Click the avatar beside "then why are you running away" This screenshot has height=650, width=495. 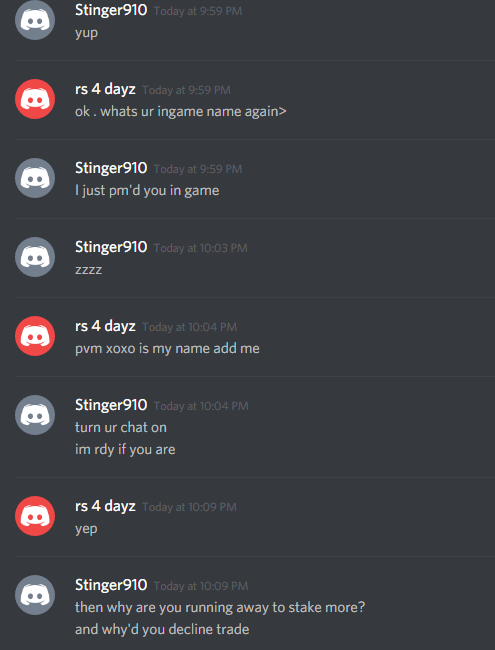[x=35, y=595]
